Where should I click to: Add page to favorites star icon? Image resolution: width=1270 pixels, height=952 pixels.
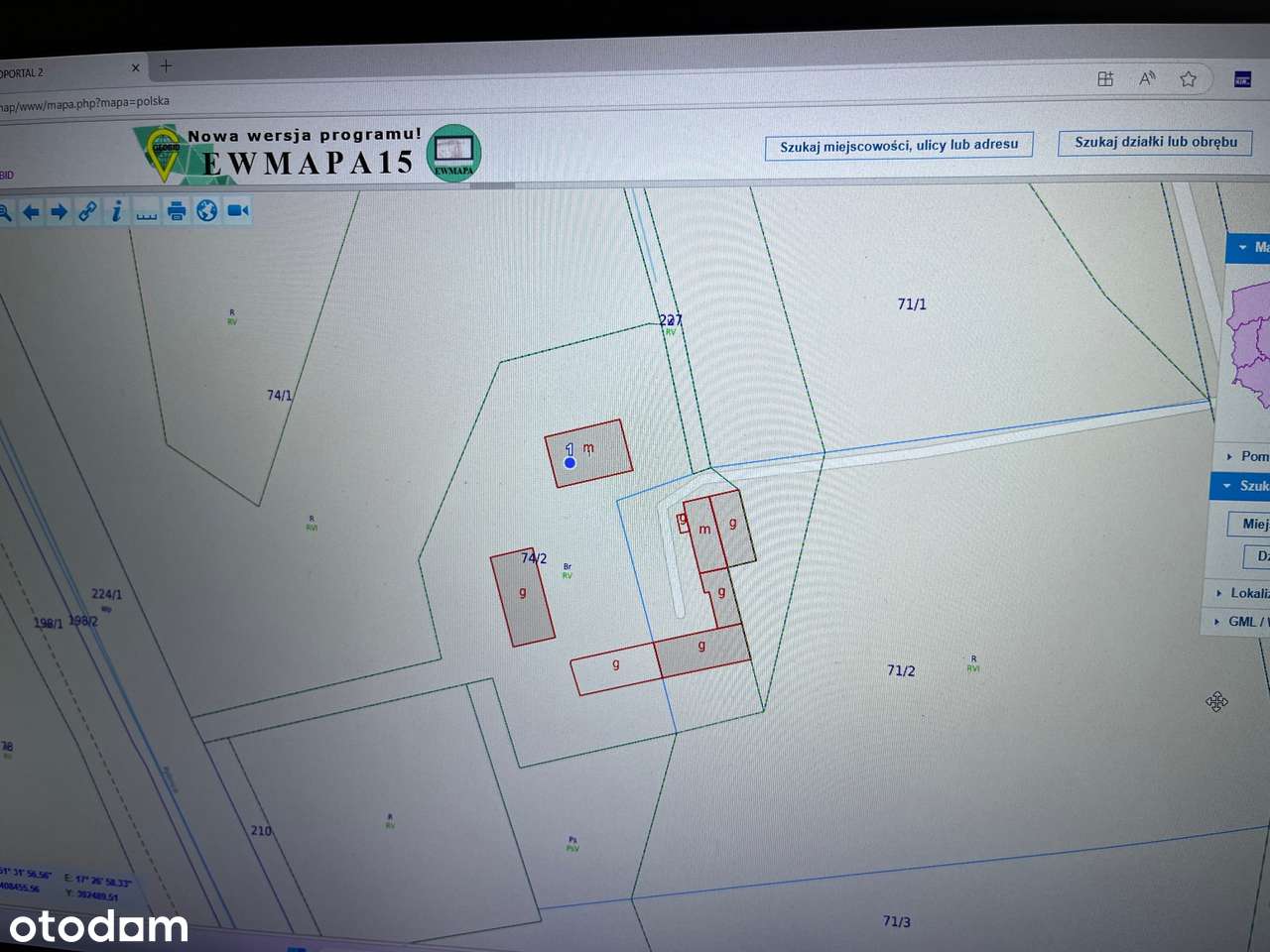pyautogui.click(x=1188, y=79)
